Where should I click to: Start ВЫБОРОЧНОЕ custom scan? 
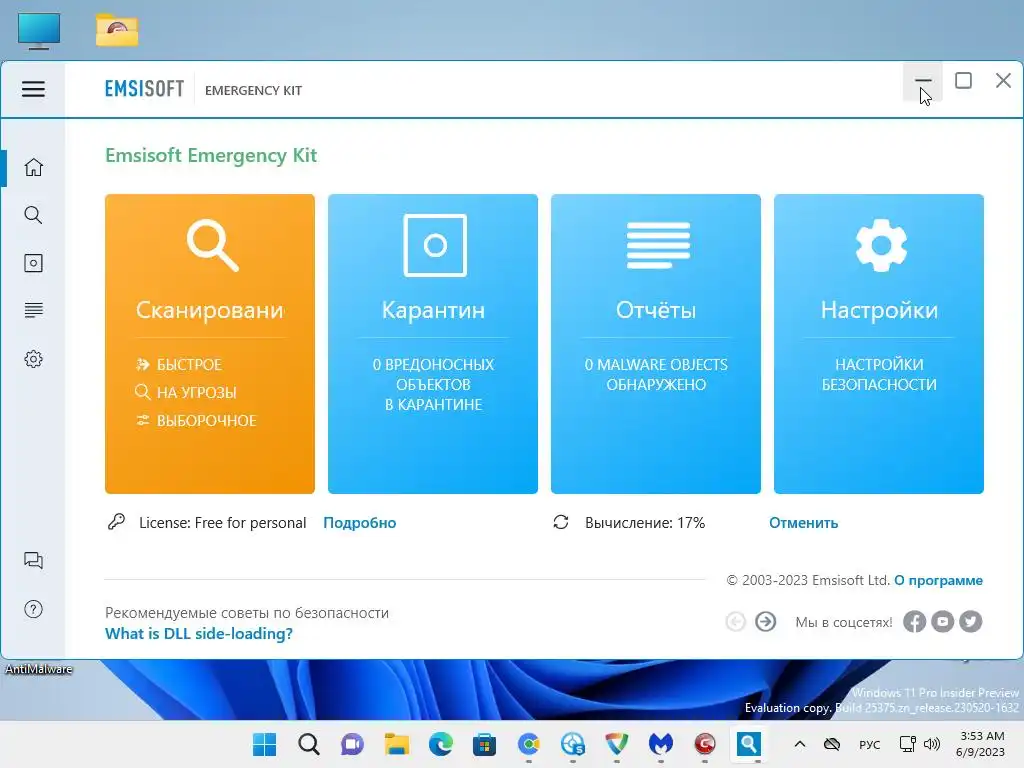[x=196, y=421]
